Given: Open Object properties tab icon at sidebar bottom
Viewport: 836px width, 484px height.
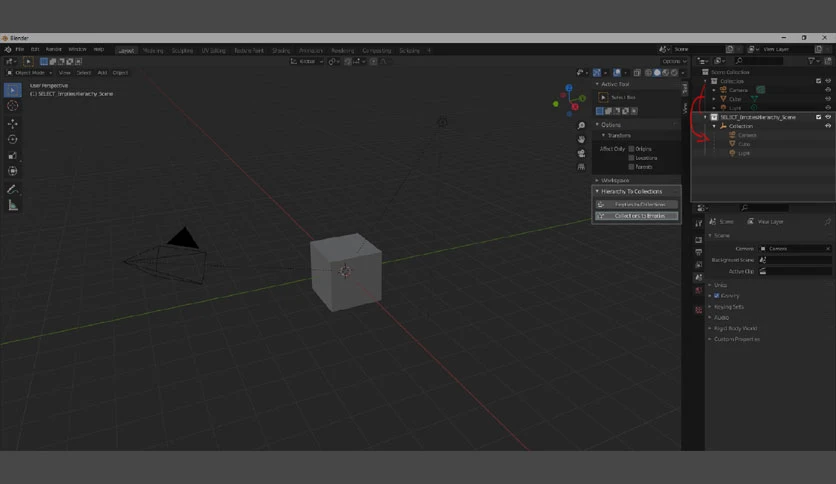Looking at the screenshot, I should [698, 310].
